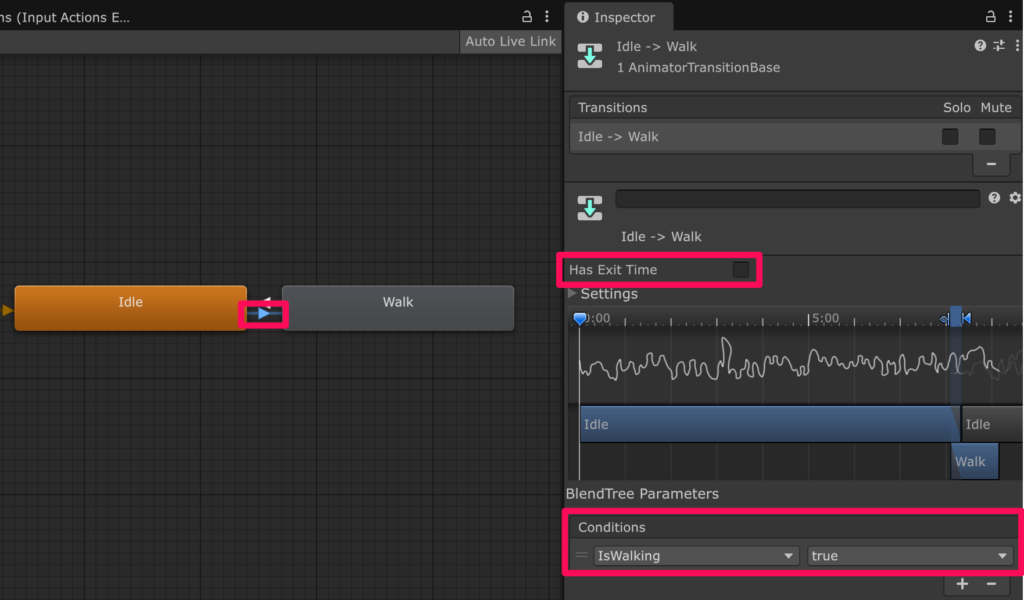Screen dimensions: 1024x600
Task: Add a new condition with plus button
Action: click(x=962, y=584)
